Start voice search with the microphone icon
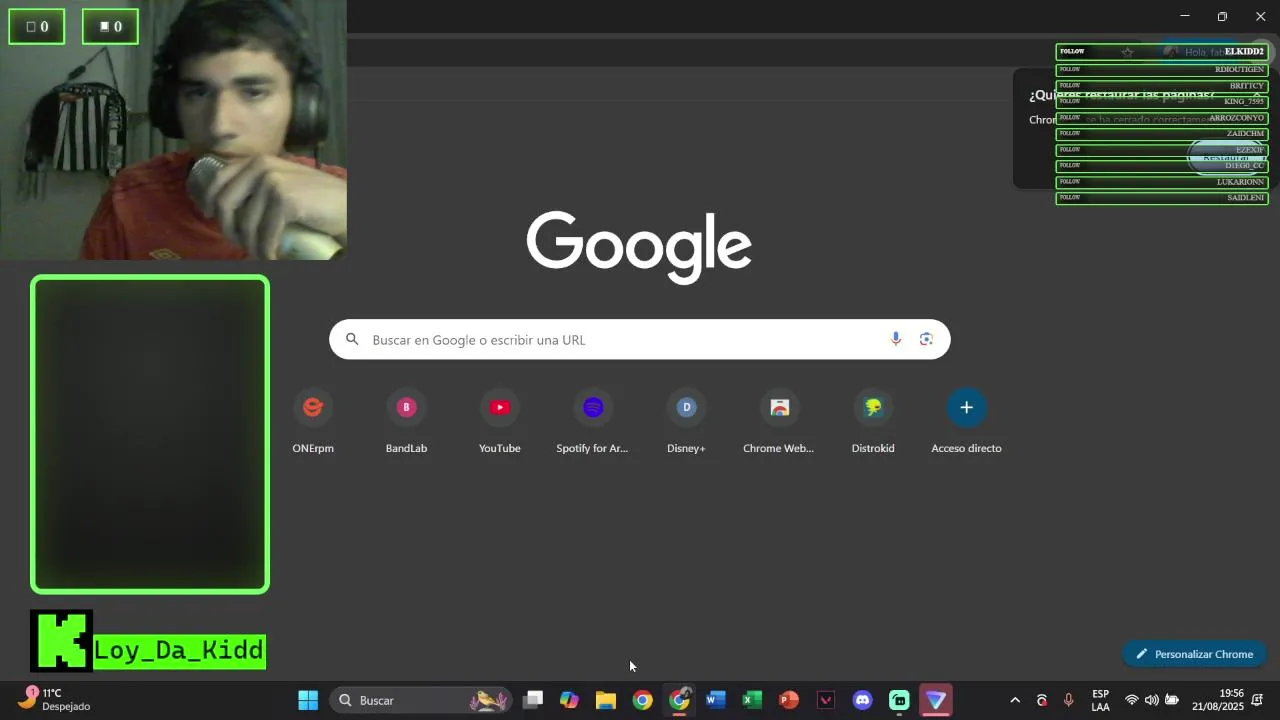This screenshot has height=720, width=1280. [x=896, y=339]
